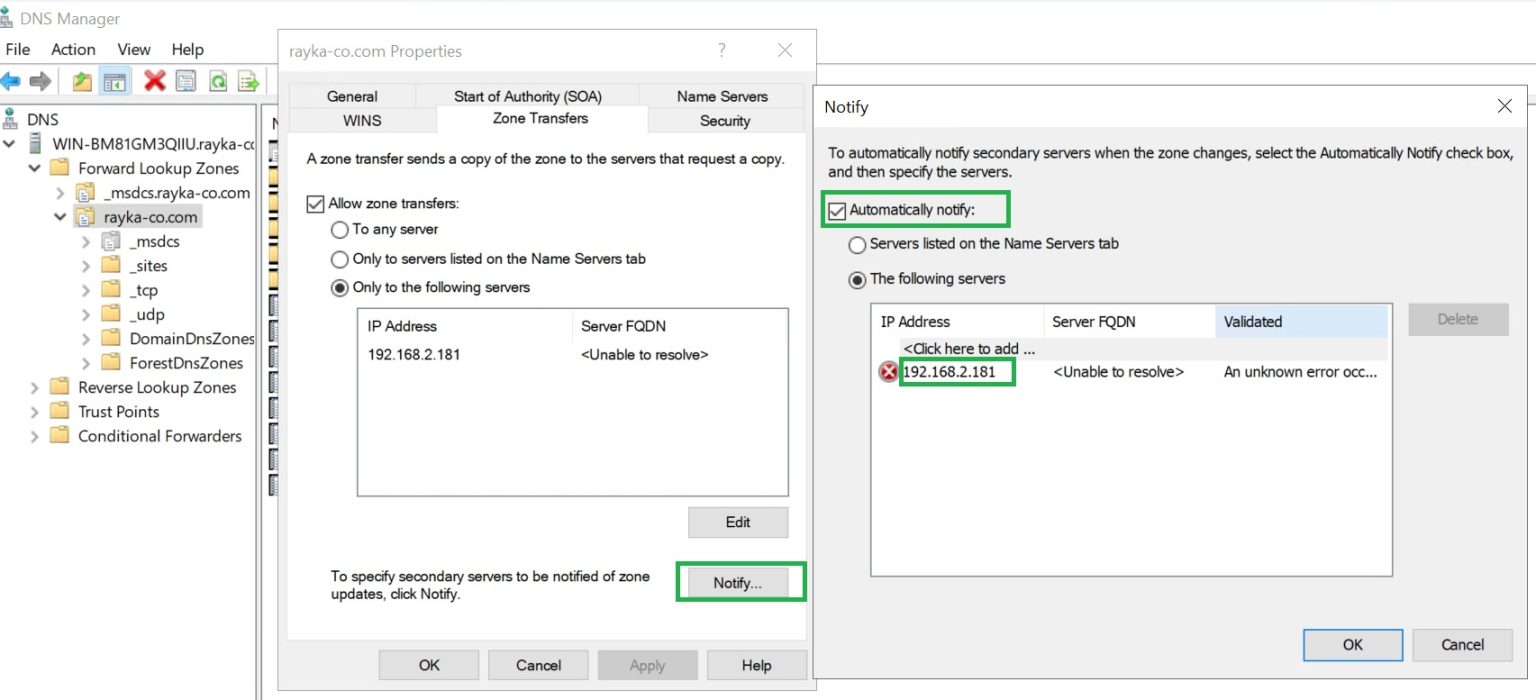This screenshot has width=1536, height=700.
Task: Select 192.168.2.181 row in Zone Transfers list
Action: [x=572, y=355]
